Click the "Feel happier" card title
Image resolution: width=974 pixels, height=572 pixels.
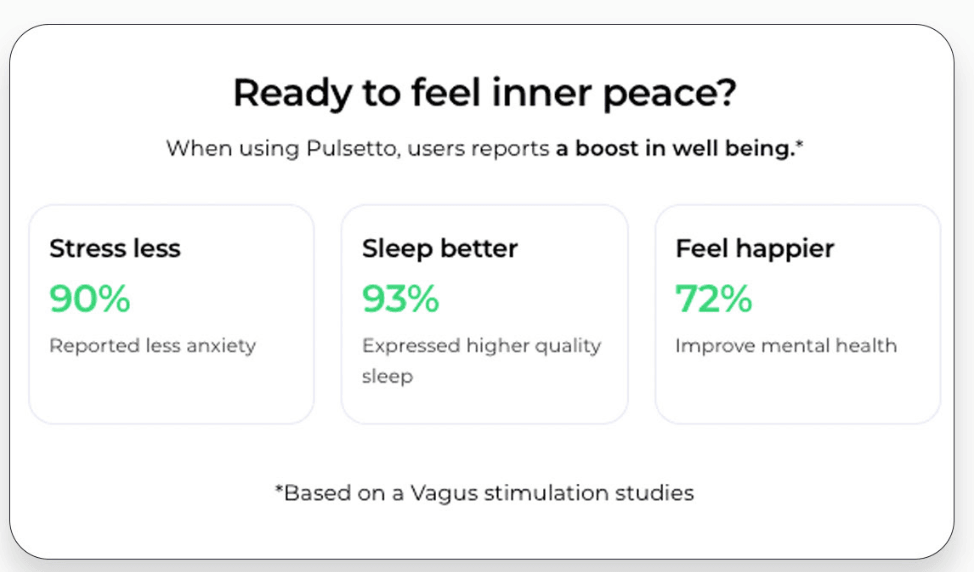coord(754,249)
